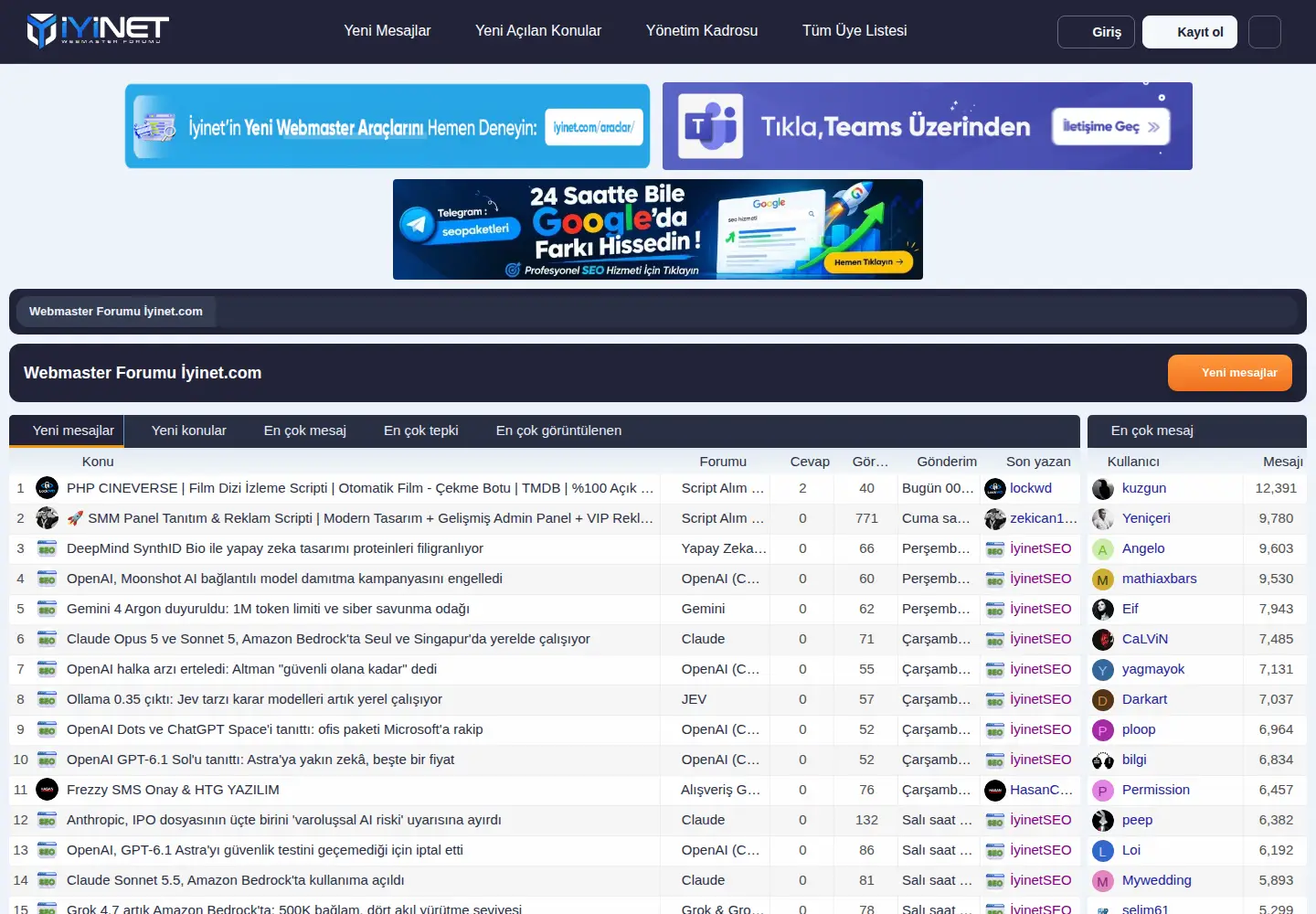Open Yeni Açılan Konular menu item

[538, 30]
